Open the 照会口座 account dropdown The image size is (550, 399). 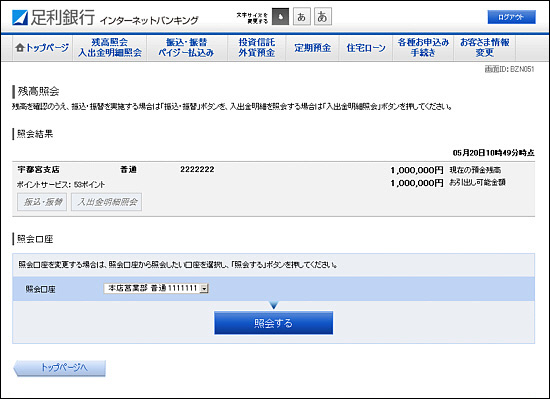156,288
